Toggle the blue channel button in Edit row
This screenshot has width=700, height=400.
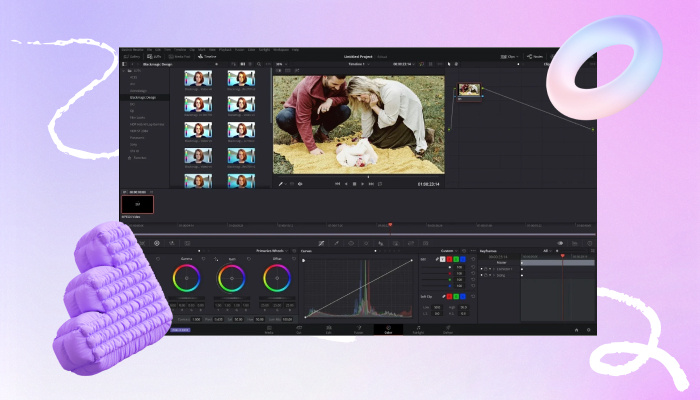463,259
